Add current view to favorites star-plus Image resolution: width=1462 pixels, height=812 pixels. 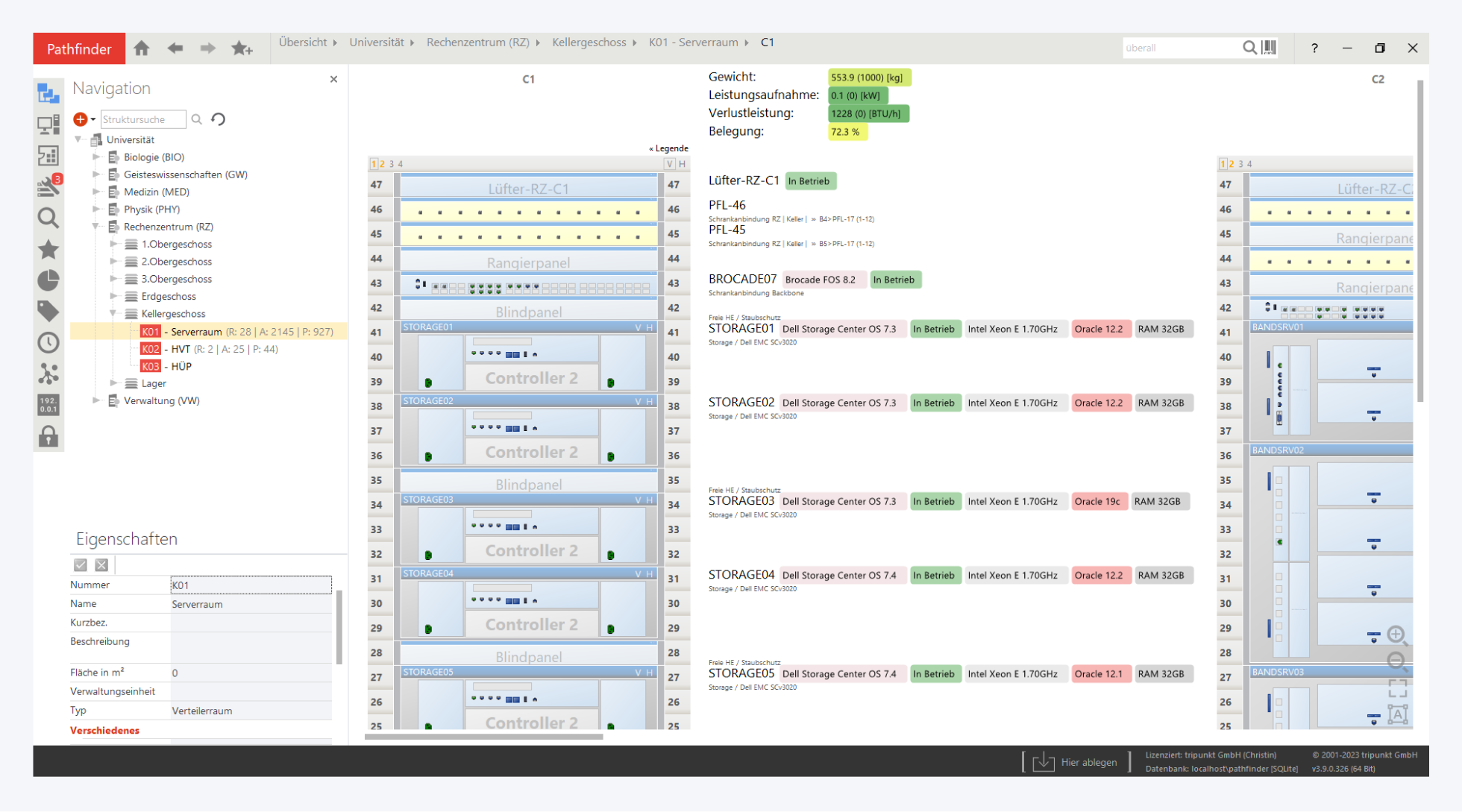[242, 48]
